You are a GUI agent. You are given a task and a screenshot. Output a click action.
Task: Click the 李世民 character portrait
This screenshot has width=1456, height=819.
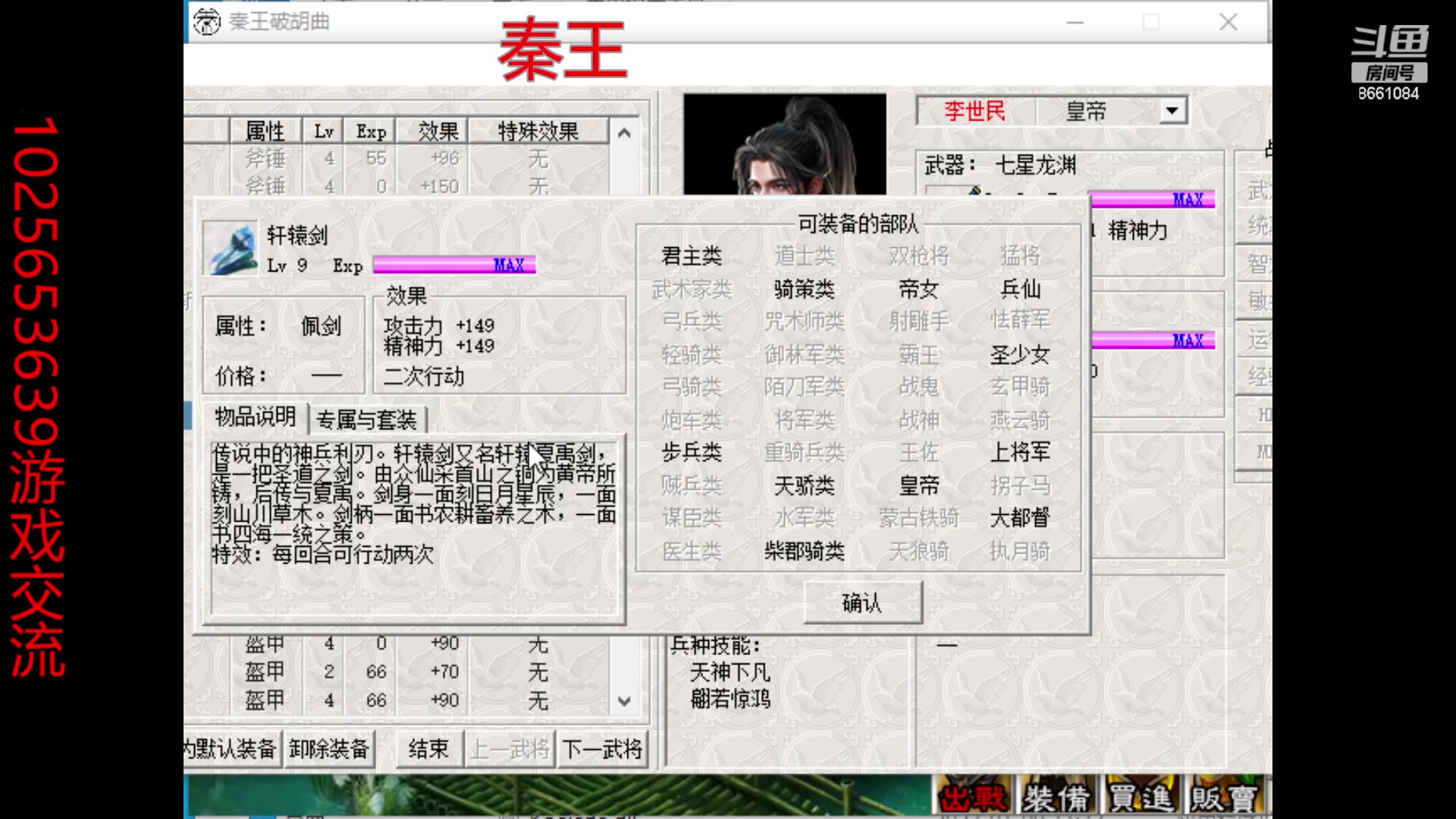click(785, 144)
